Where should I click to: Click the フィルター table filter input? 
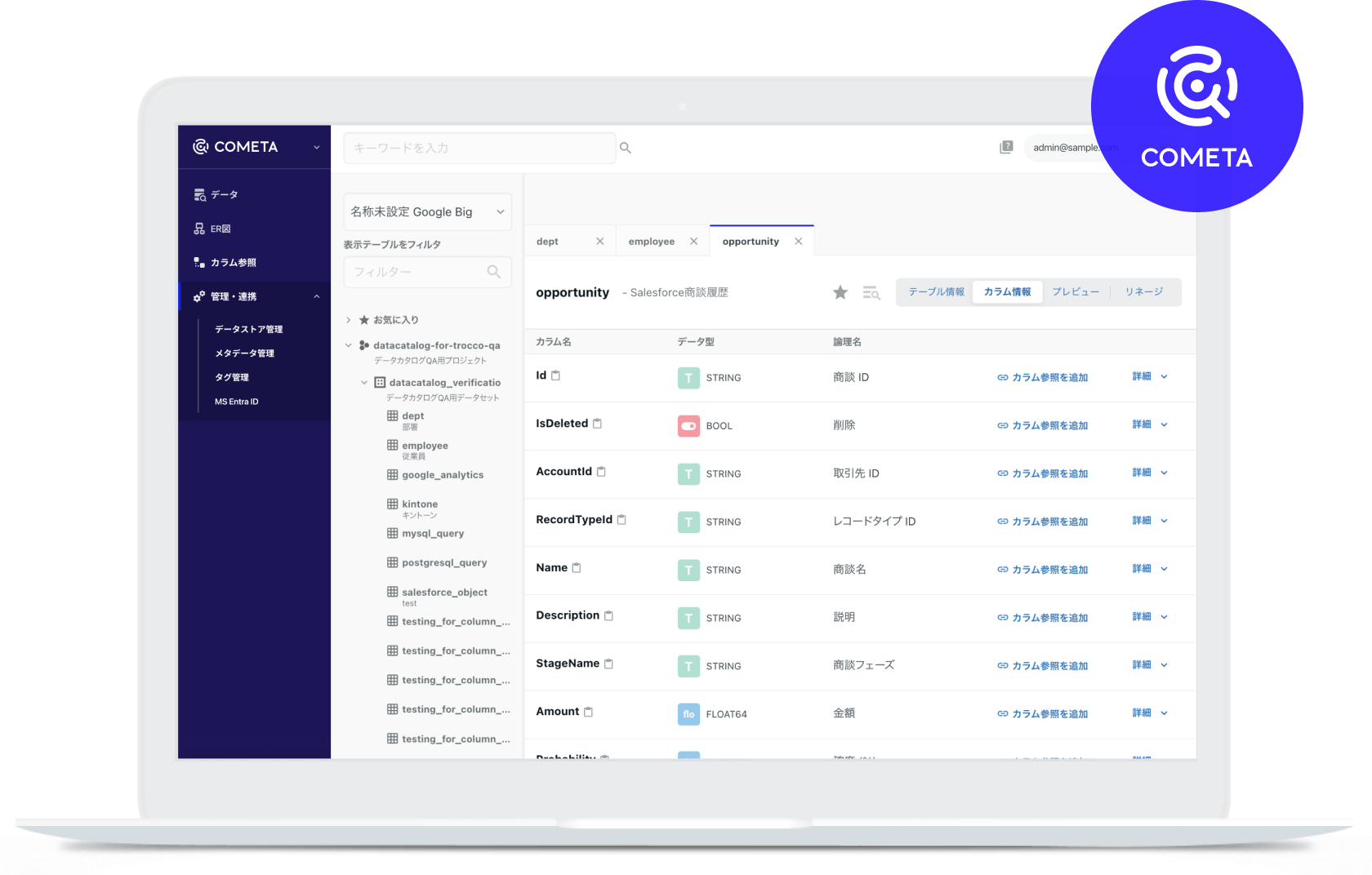point(416,272)
